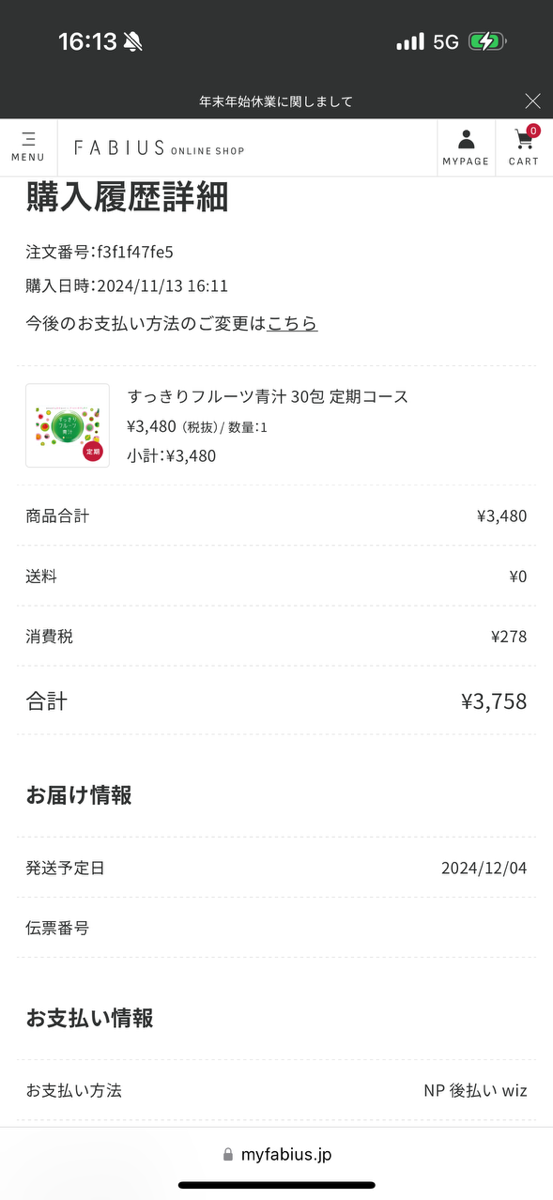Tap the myfabius.jp address bar
553x1200 pixels.
[x=276, y=1154]
